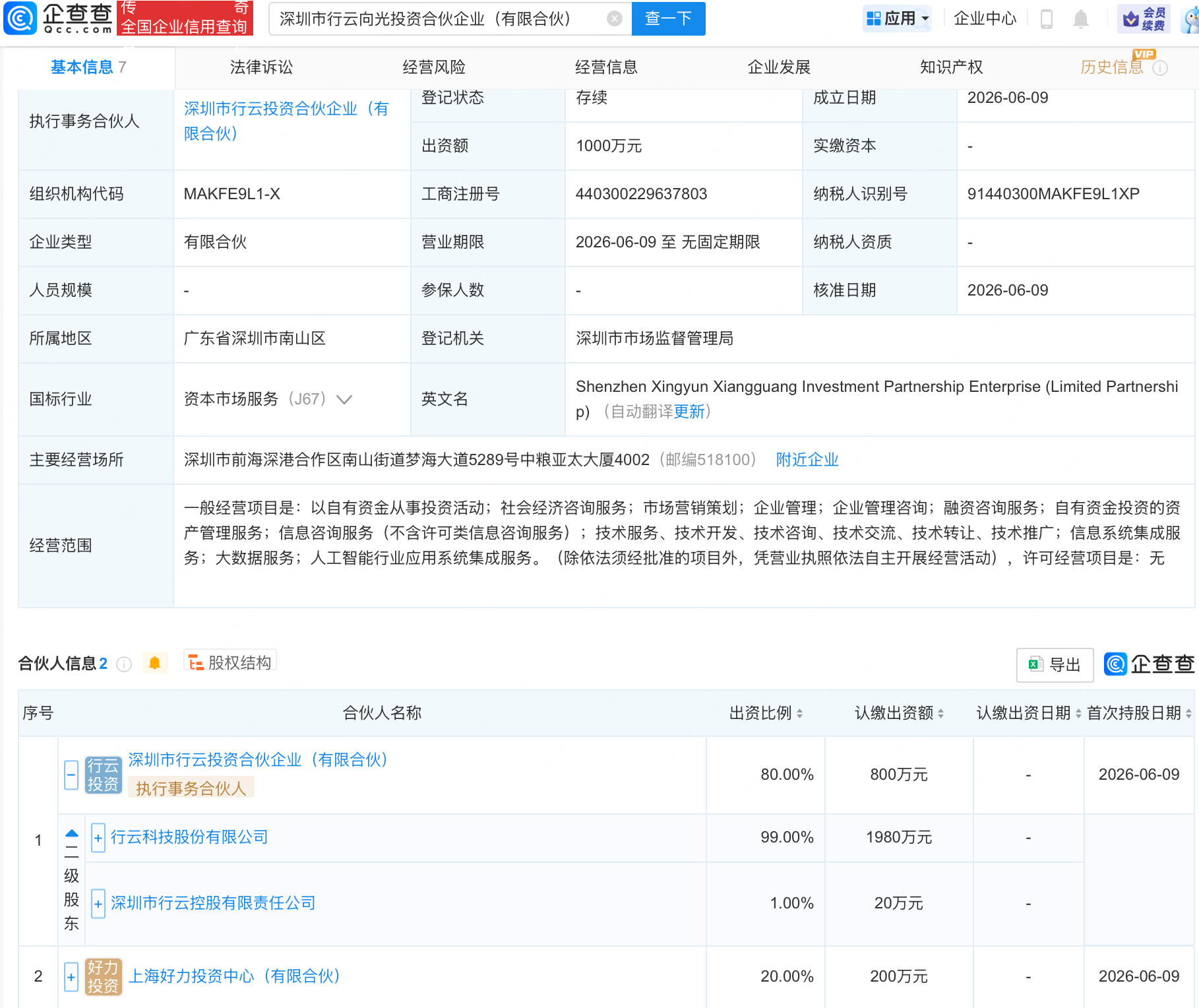The width and height of the screenshot is (1199, 1008).
Task: Select taxpayer ID 91440300MAKFE9L1XP
Action: coord(1053,194)
